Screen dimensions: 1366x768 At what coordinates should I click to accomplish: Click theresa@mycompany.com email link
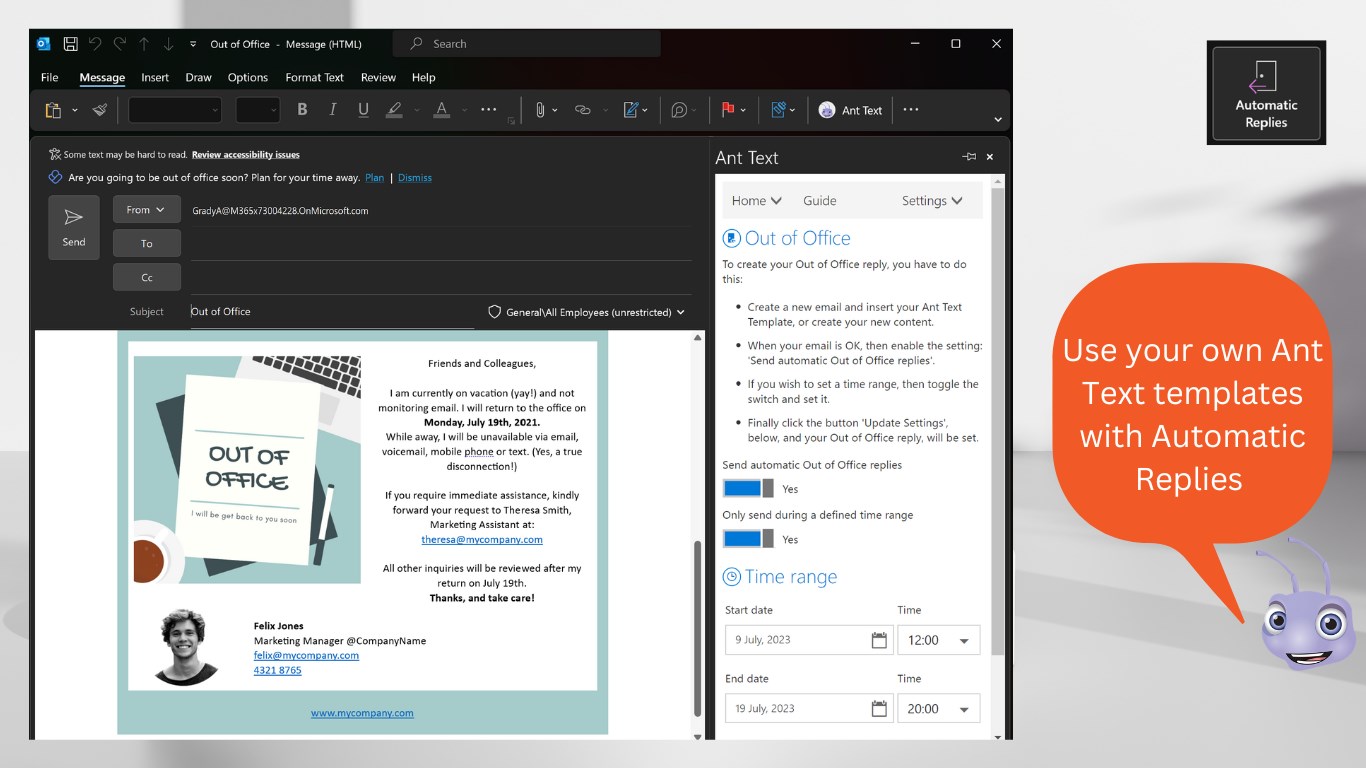point(482,539)
